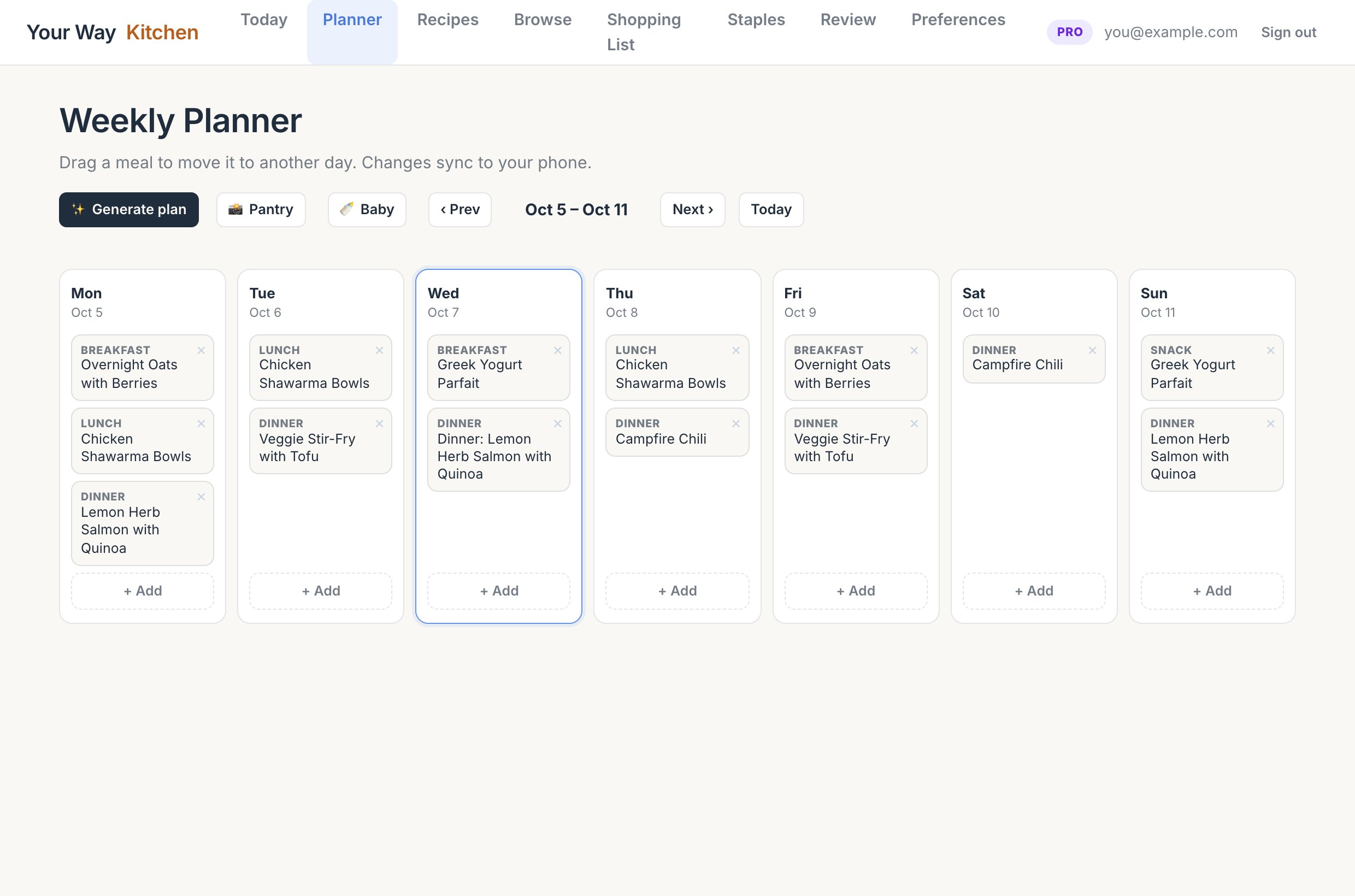1355x896 pixels.
Task: Remove Wednesday's Lemon Herb Salmon dinner
Action: pyautogui.click(x=558, y=423)
